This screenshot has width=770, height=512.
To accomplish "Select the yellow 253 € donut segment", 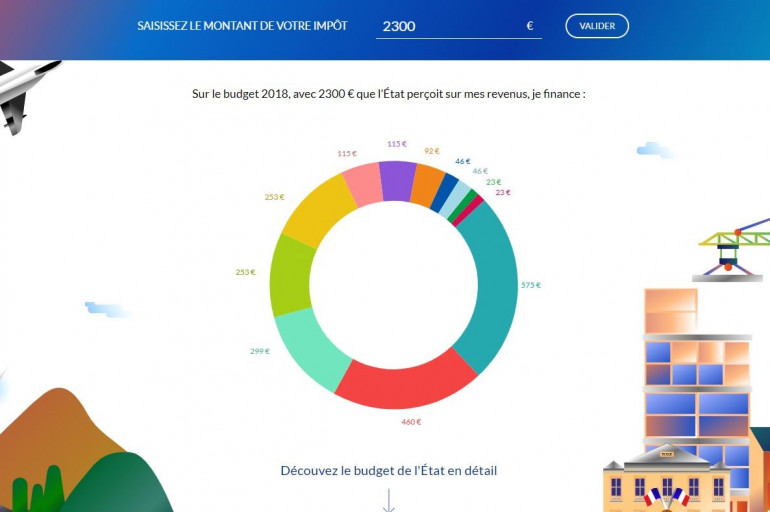I will [318, 210].
